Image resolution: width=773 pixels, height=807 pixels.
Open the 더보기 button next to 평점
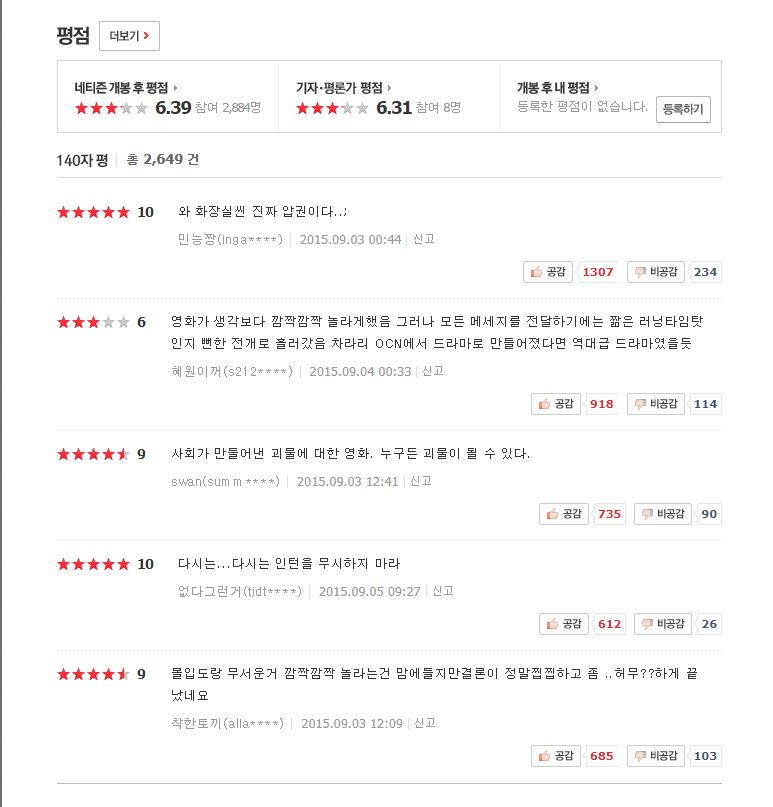pos(129,36)
